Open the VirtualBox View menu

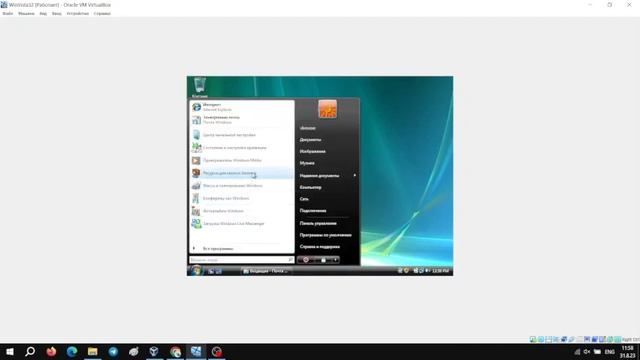pyautogui.click(x=43, y=13)
